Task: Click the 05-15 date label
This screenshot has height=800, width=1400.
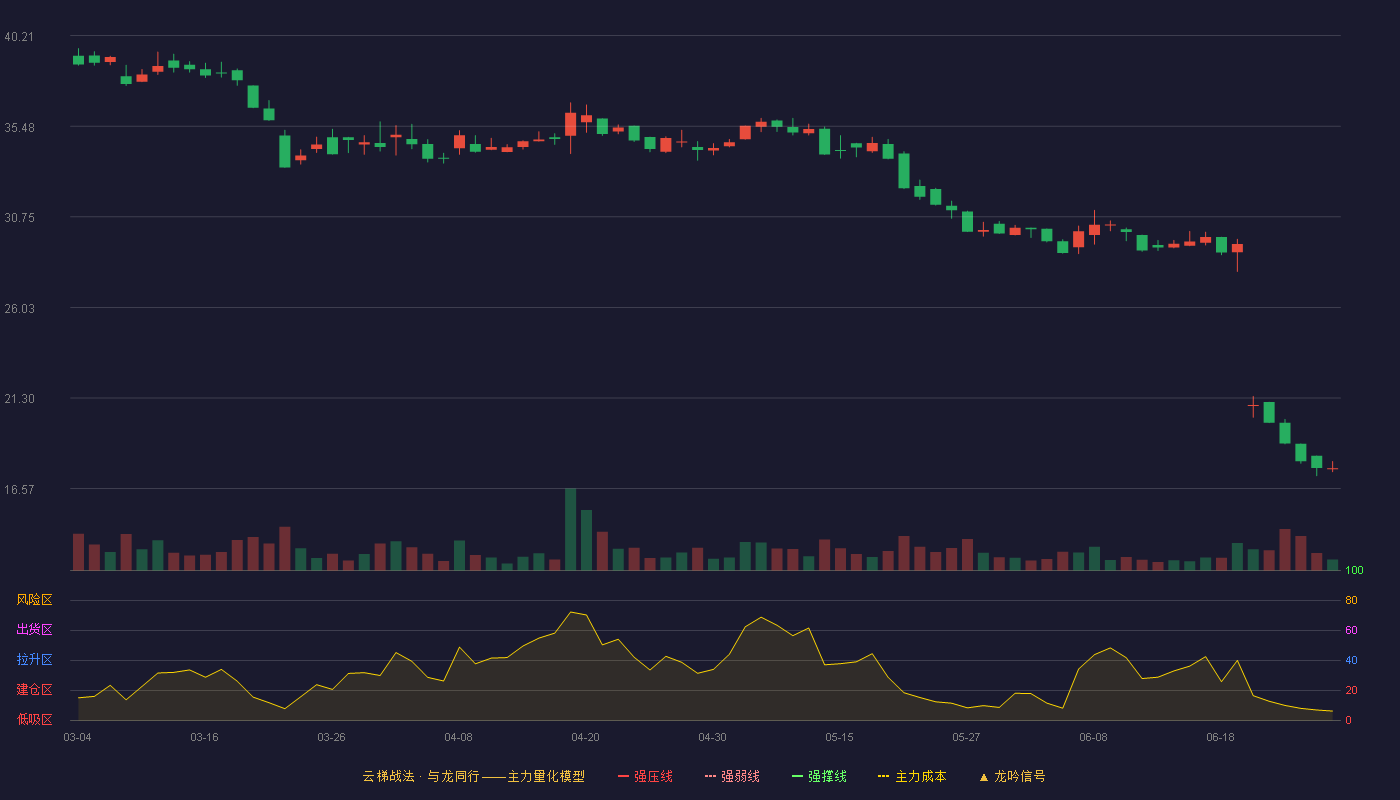Action: [839, 737]
